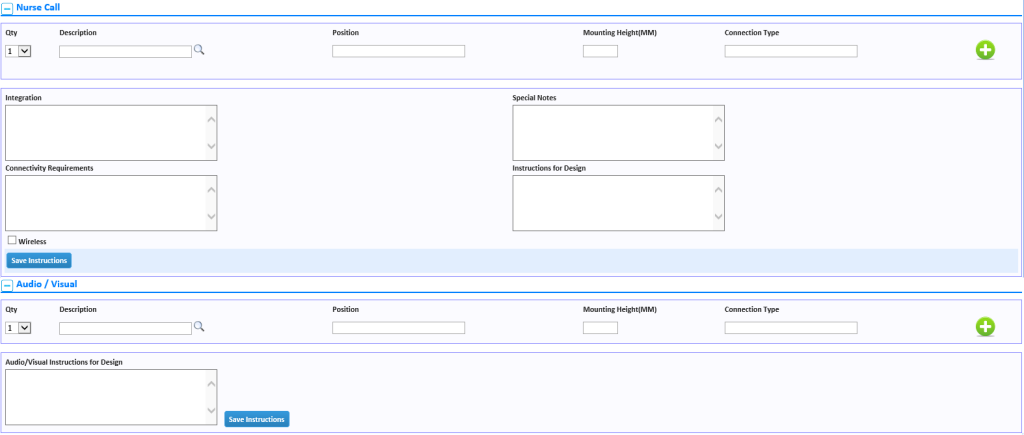Image resolution: width=1024 pixels, height=435 pixels.
Task: Add Audio / Visual item with green plus
Action: tap(985, 327)
